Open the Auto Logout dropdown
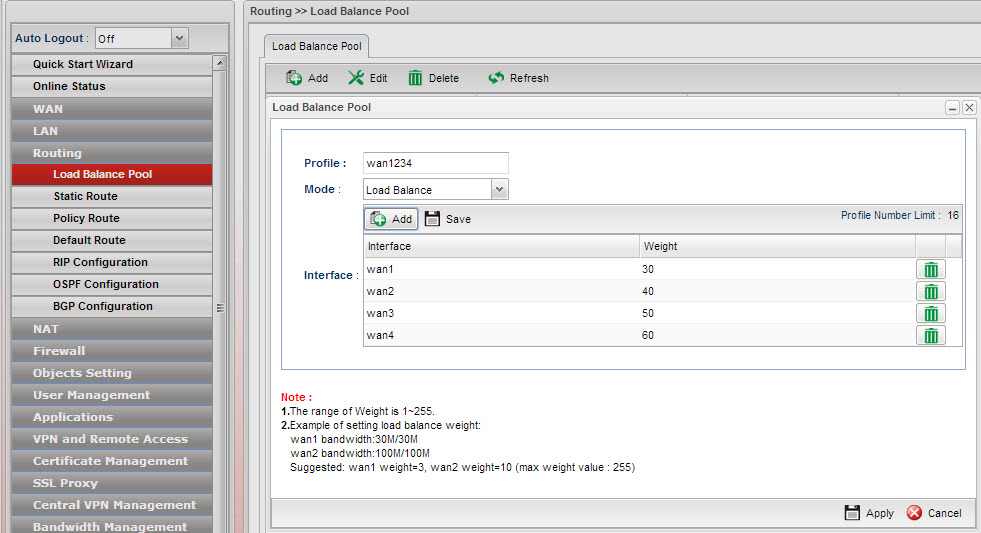 180,39
